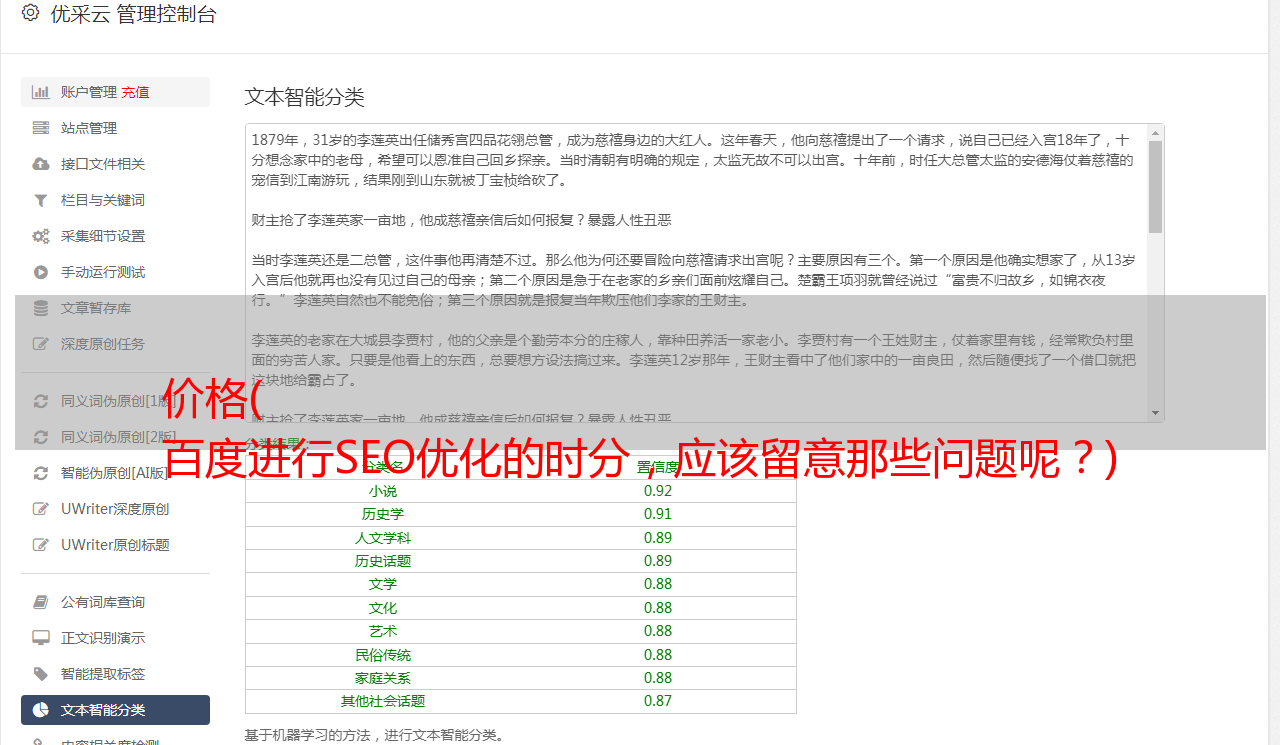Open the UWriter深度原创 menu item
The height and width of the screenshot is (745, 1280).
click(x=114, y=509)
